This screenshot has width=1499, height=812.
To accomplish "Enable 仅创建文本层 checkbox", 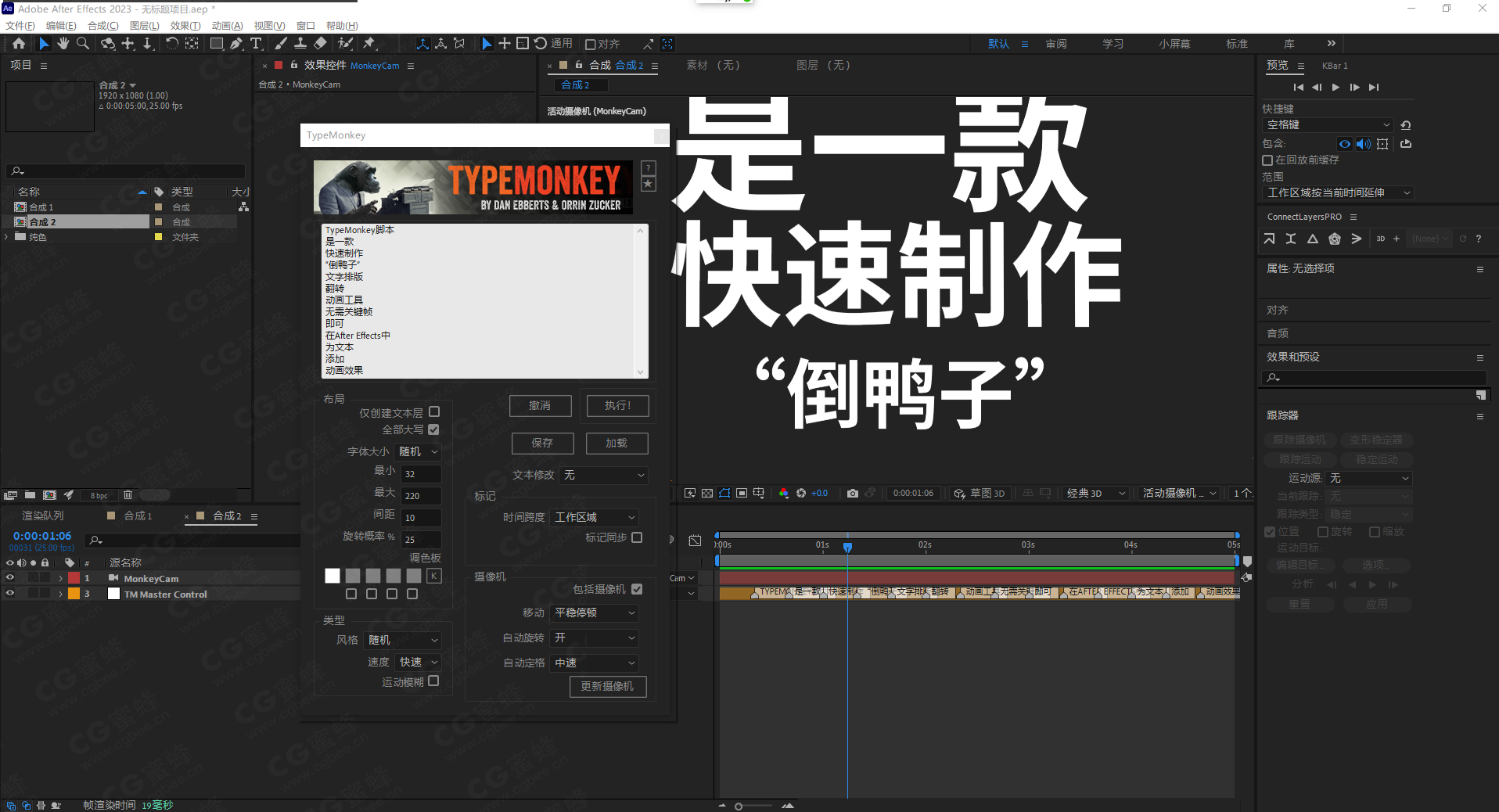I will [x=434, y=411].
